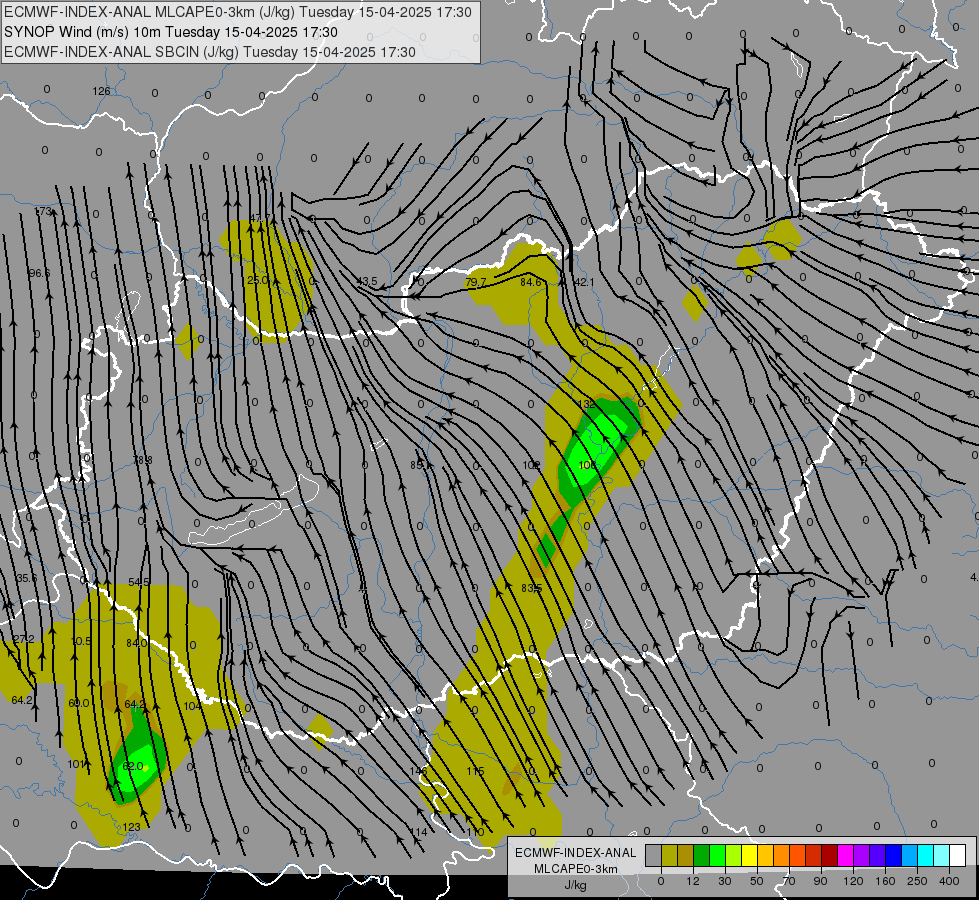
Task: Select the pure yellow swatch ending at 50
Action: (749, 855)
